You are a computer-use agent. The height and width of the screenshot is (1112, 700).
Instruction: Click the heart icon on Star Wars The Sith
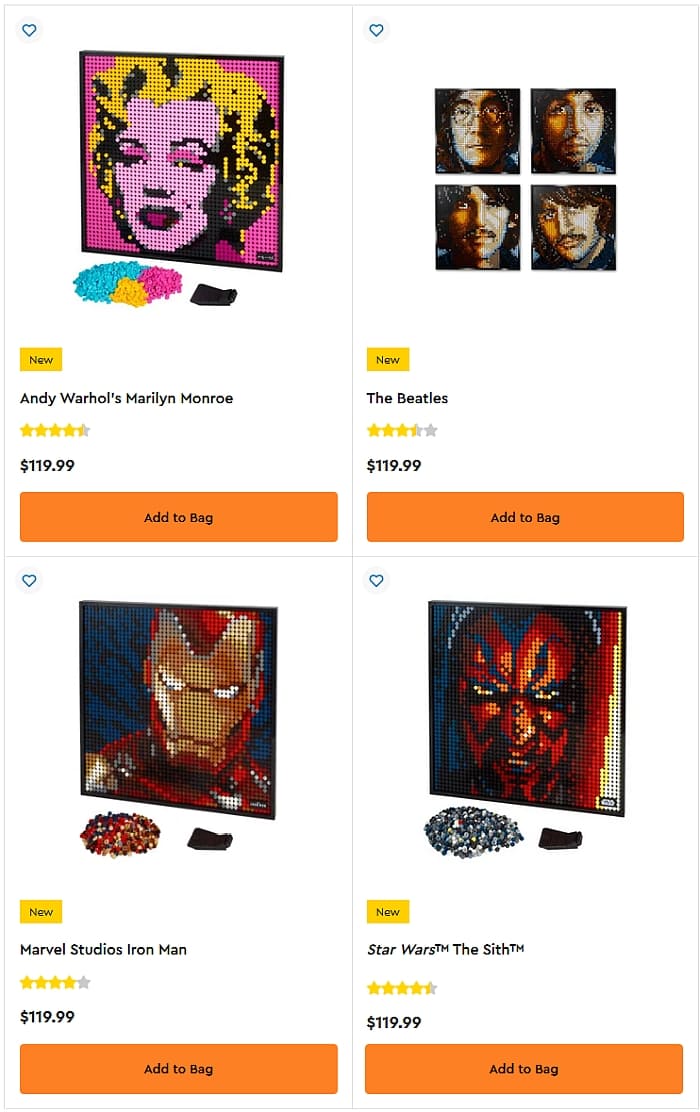pyautogui.click(x=376, y=580)
